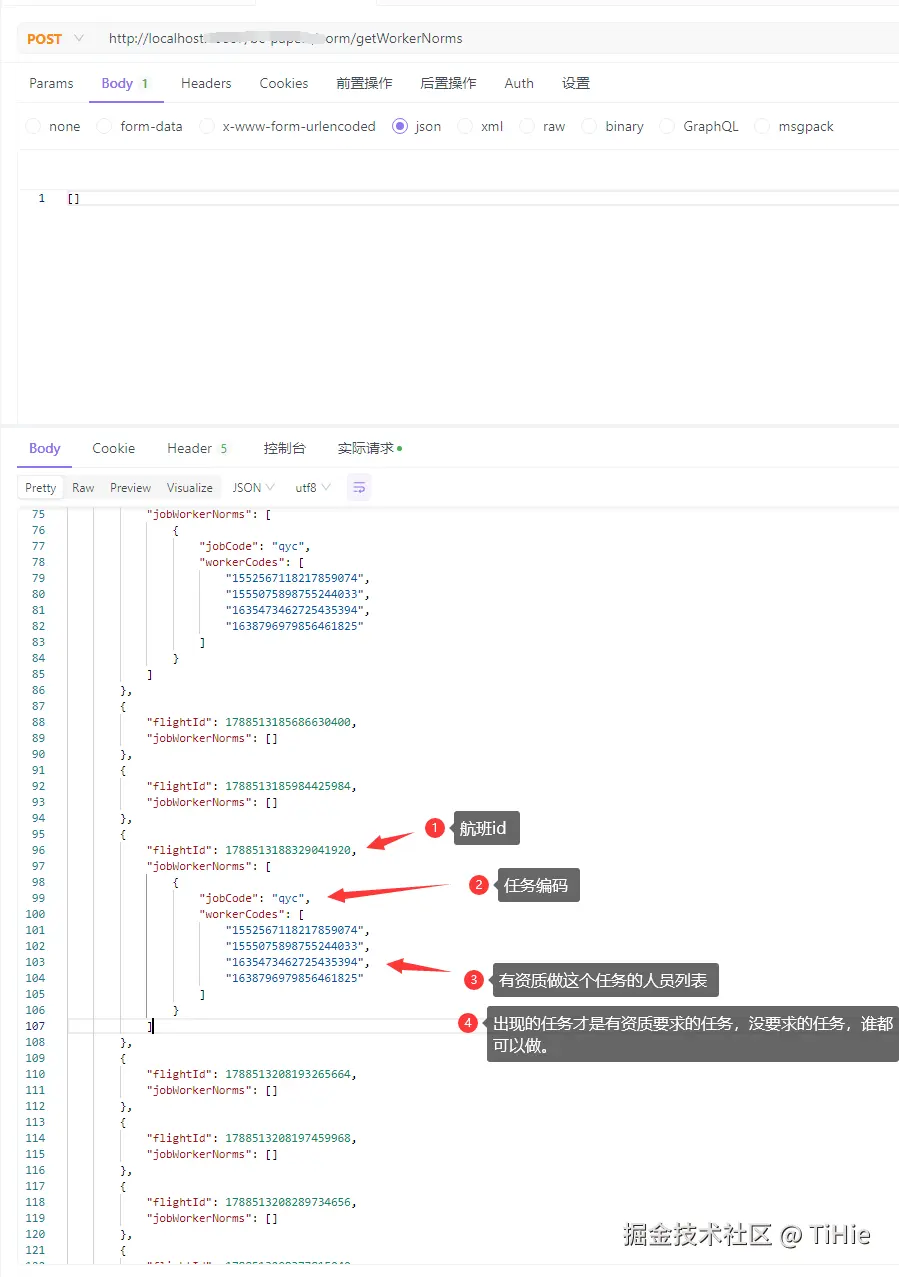Switch to response Body tab
This screenshot has width=899, height=1277.
pos(45,448)
